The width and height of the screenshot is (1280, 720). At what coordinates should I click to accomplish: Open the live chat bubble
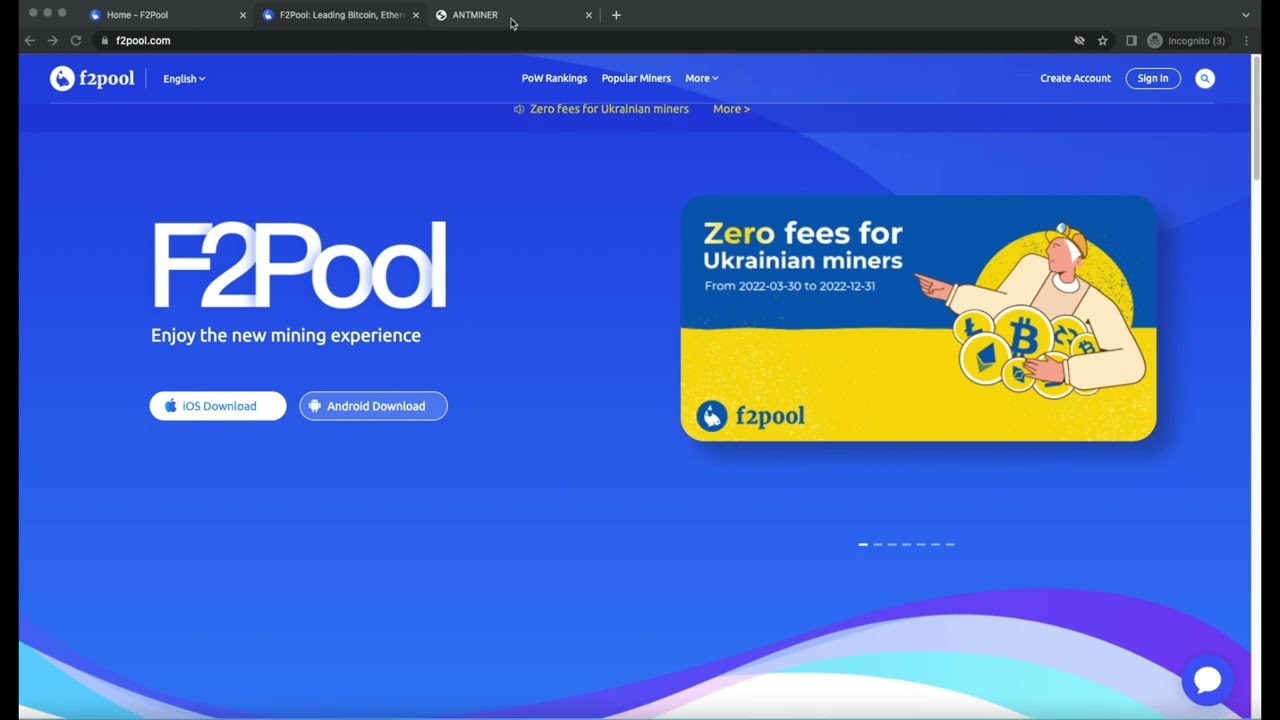1207,680
